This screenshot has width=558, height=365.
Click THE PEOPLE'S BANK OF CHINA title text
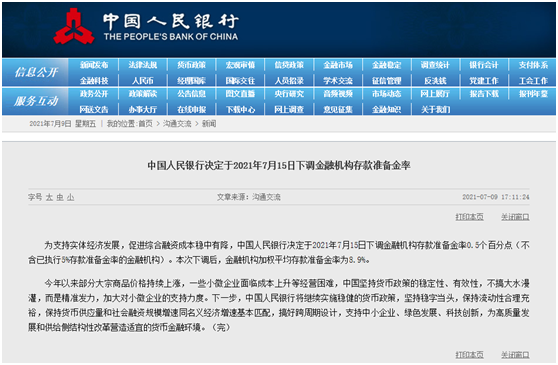coord(171,36)
